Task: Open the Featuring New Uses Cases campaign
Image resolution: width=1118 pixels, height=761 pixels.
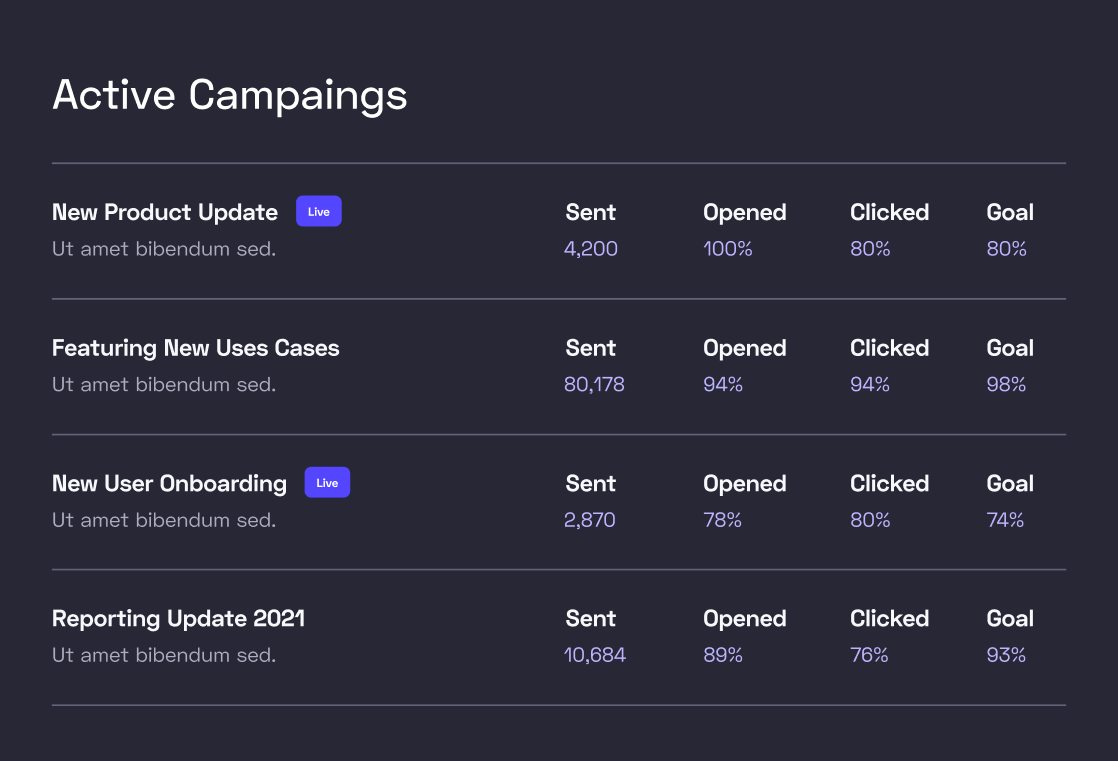Action: coord(195,348)
